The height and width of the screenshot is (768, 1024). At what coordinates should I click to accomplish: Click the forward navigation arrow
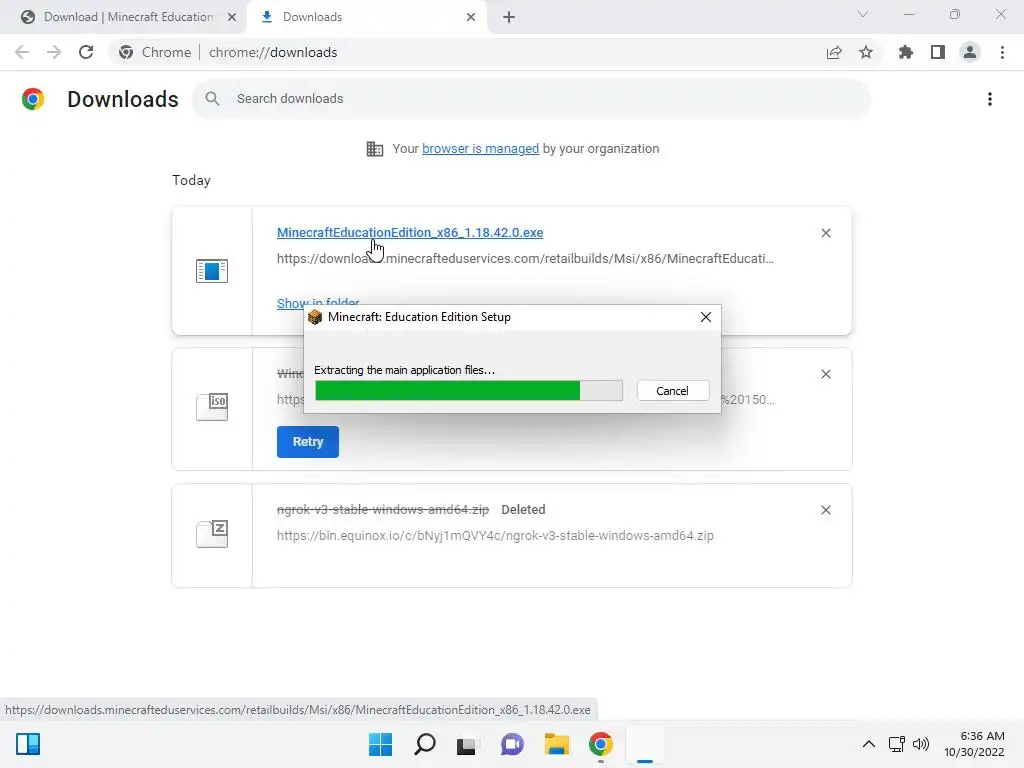point(54,52)
